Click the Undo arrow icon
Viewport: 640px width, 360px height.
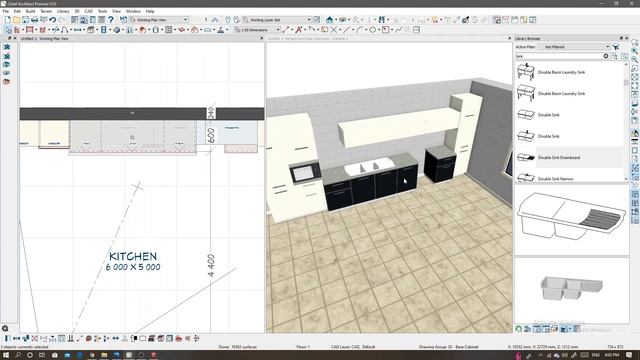point(53,20)
